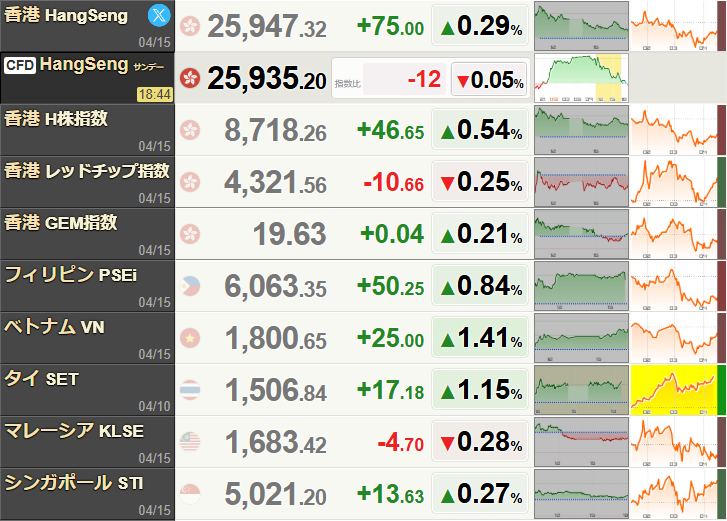Click the KLSE intraday mini chart
This screenshot has height=521, width=727.
pos(581,442)
